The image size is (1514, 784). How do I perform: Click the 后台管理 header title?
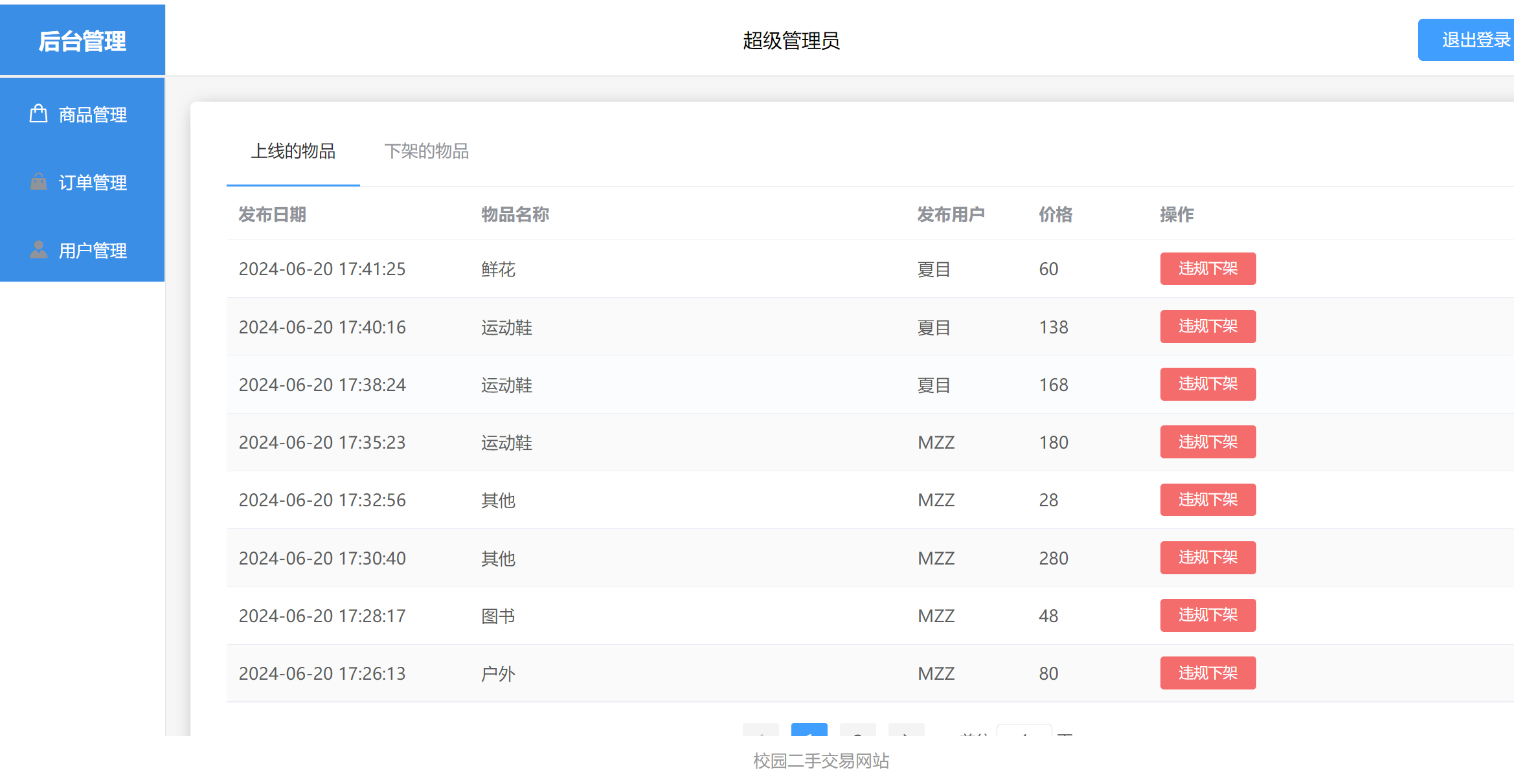point(82,40)
